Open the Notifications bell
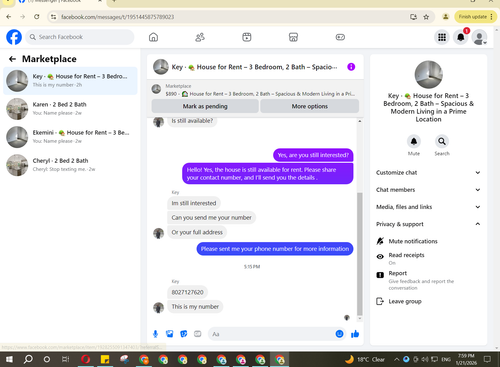The image size is (500, 367). [x=461, y=37]
